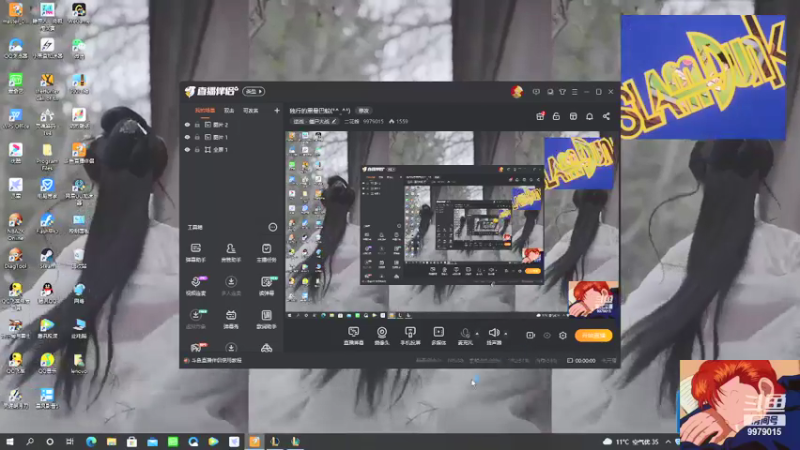Switch to the first orange scene tab
Image resolution: width=800 pixels, height=450 pixels.
(205, 111)
